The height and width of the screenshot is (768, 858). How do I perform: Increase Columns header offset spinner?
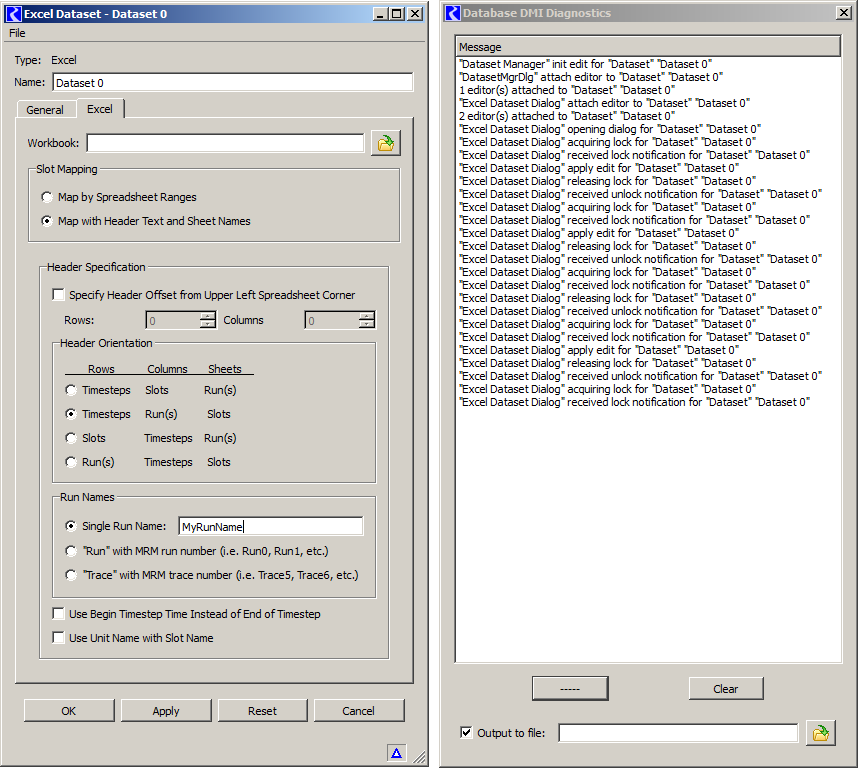(x=367, y=316)
